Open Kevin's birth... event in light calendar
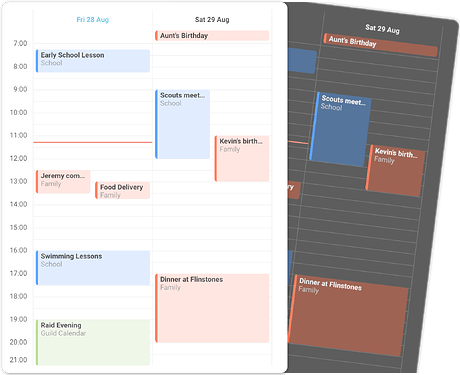The height and width of the screenshot is (375, 460). 242,159
